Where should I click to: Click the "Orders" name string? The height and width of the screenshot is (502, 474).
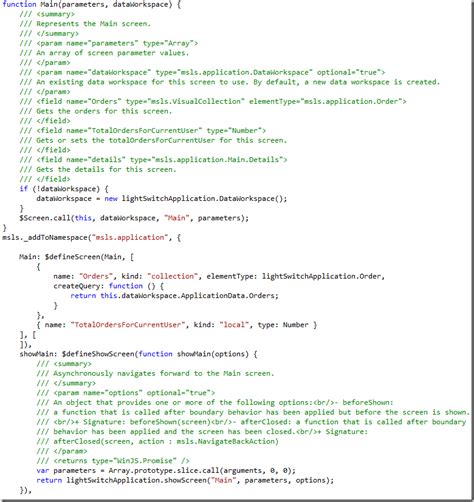(x=96, y=276)
